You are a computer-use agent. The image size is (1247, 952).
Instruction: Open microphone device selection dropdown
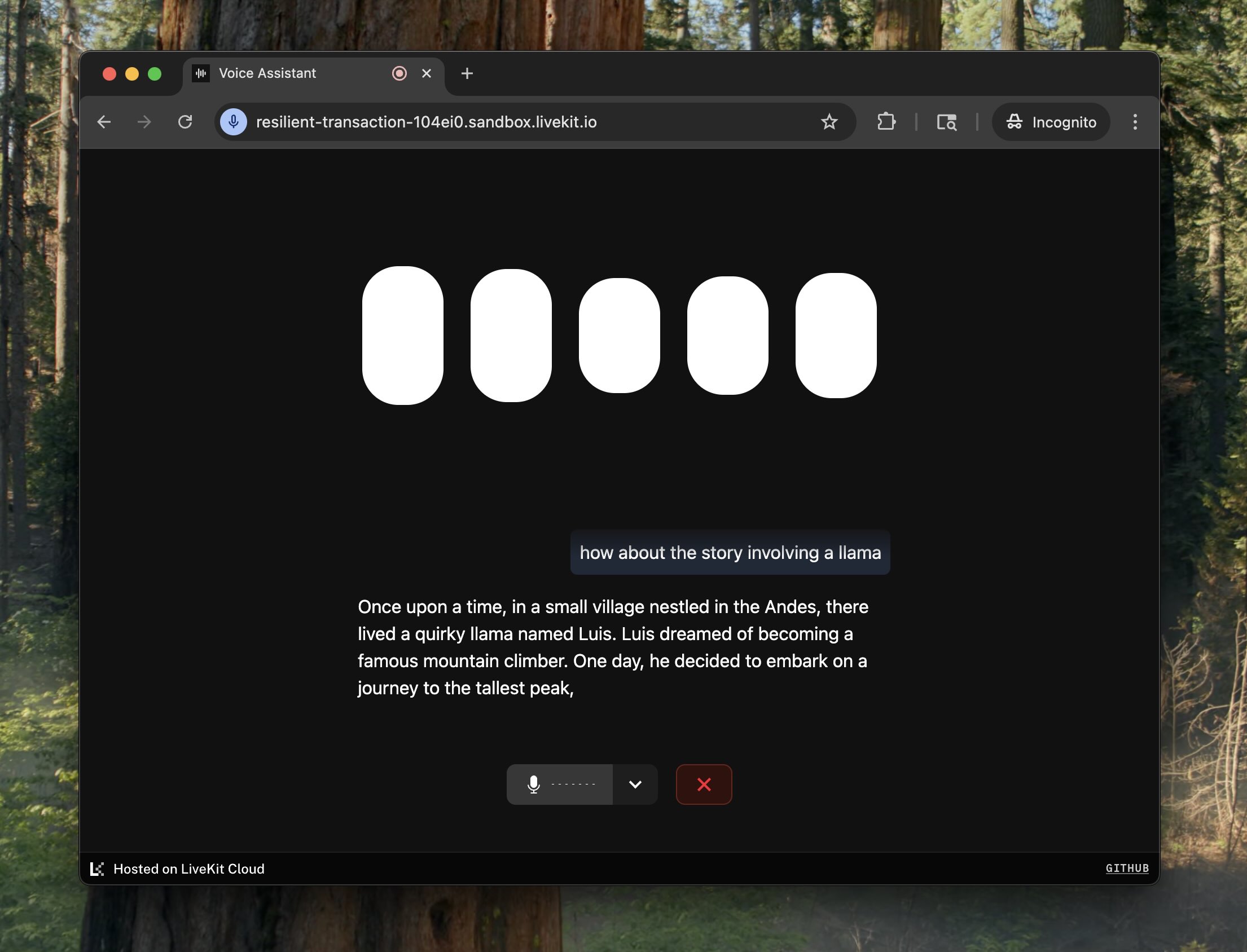[x=635, y=784]
